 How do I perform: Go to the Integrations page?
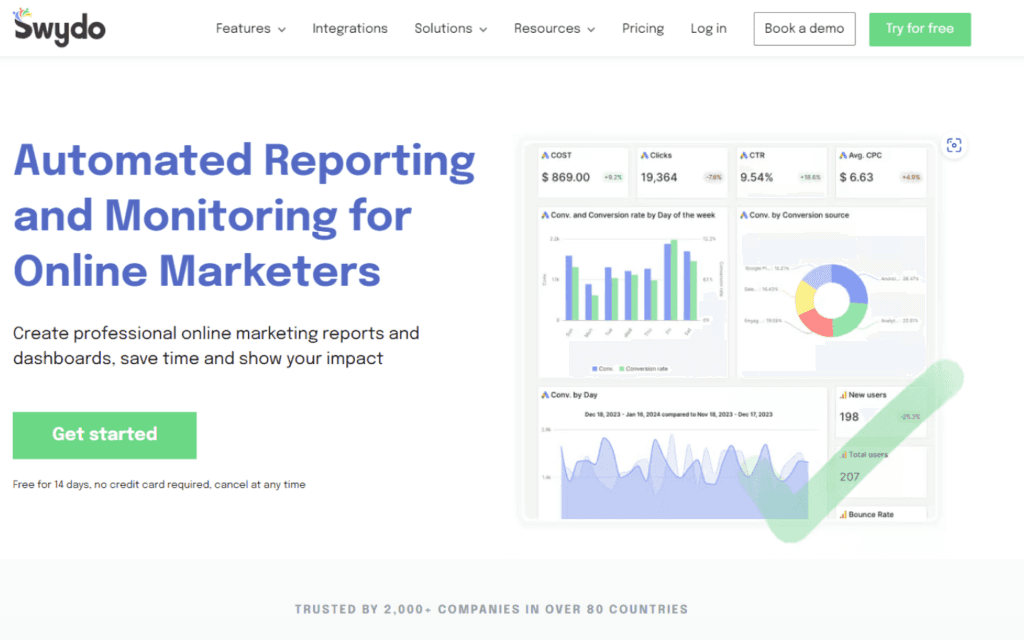pos(349,29)
